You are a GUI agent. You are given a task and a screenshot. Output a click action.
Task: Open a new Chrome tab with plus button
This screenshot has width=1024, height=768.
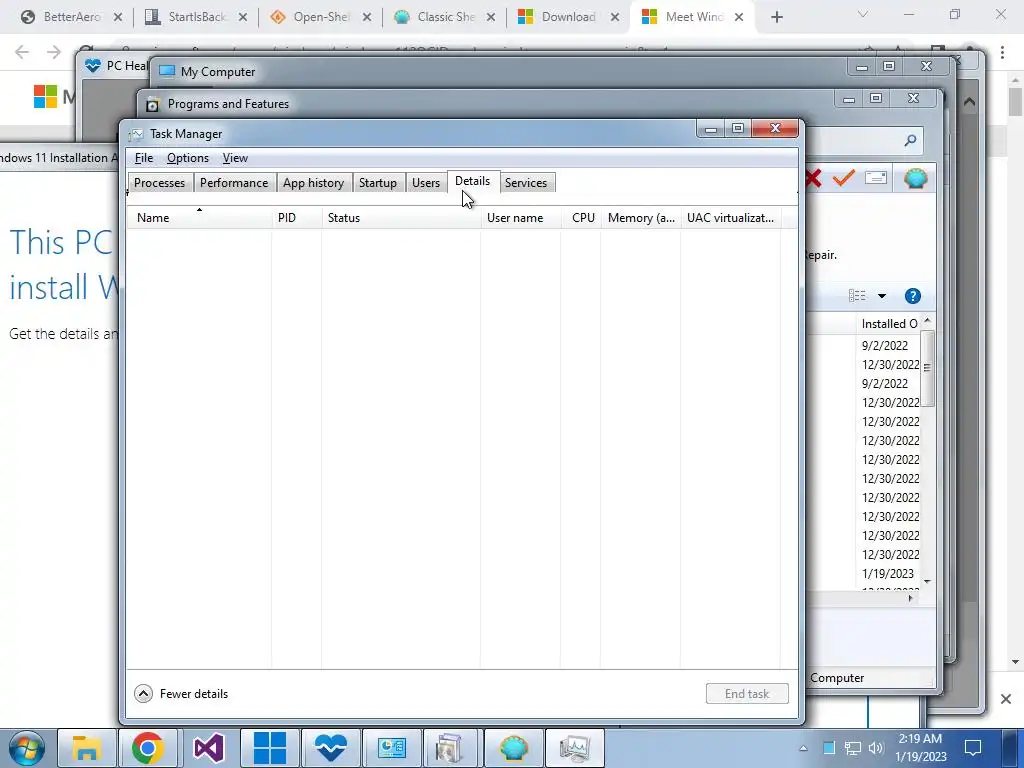(x=776, y=17)
